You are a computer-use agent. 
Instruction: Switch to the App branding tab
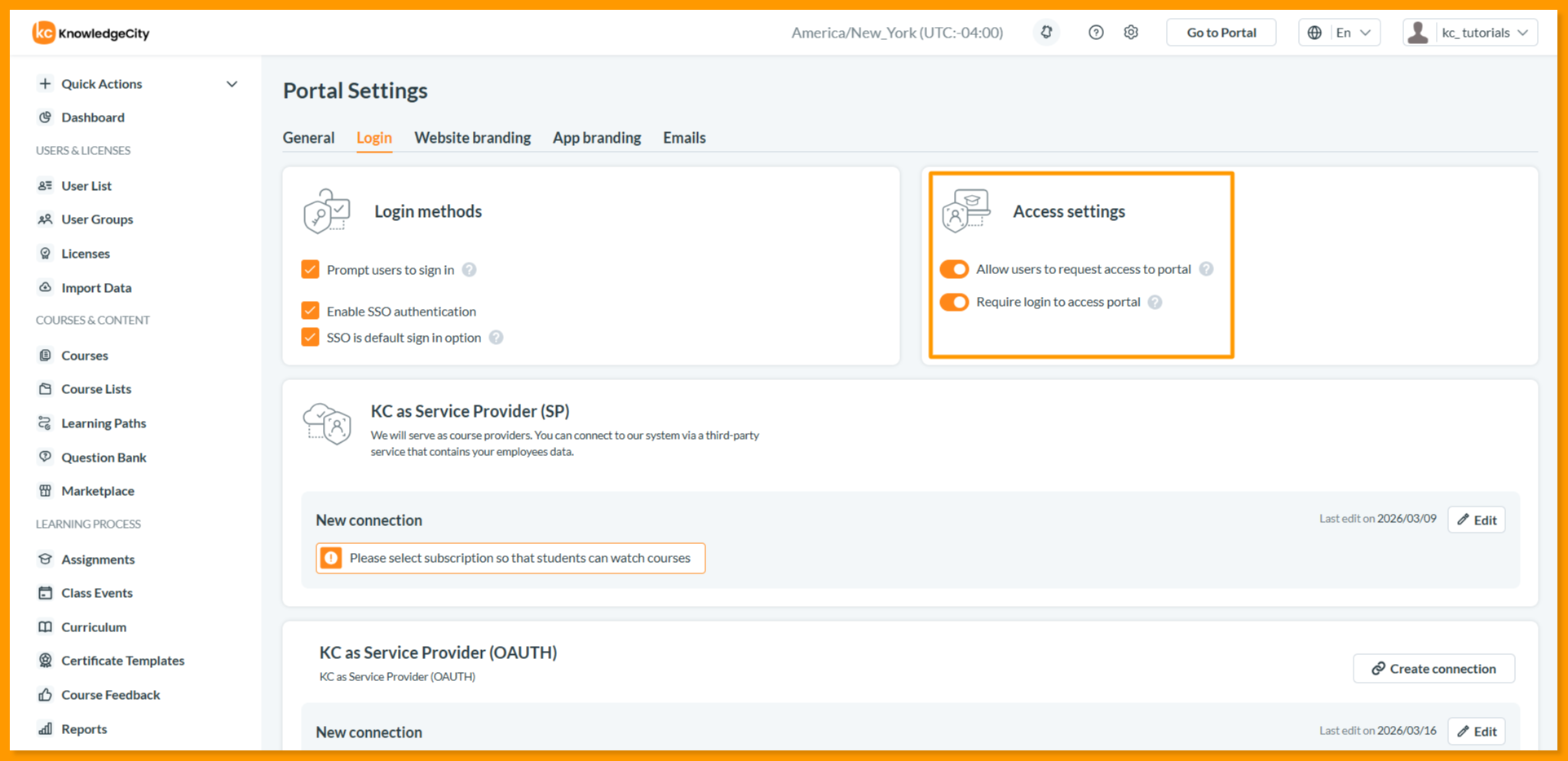point(597,138)
